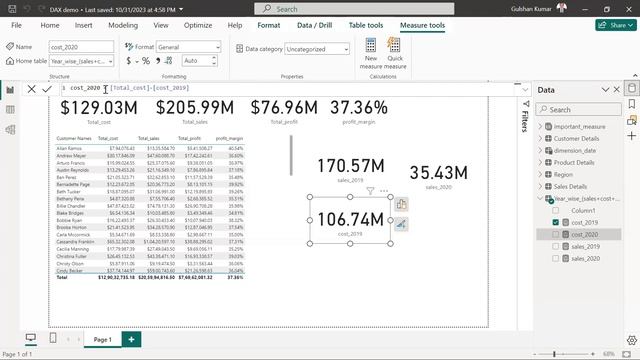Viewport: 640px width, 360px height.
Task: Switch to mobile layout icon
Action: coord(53,338)
